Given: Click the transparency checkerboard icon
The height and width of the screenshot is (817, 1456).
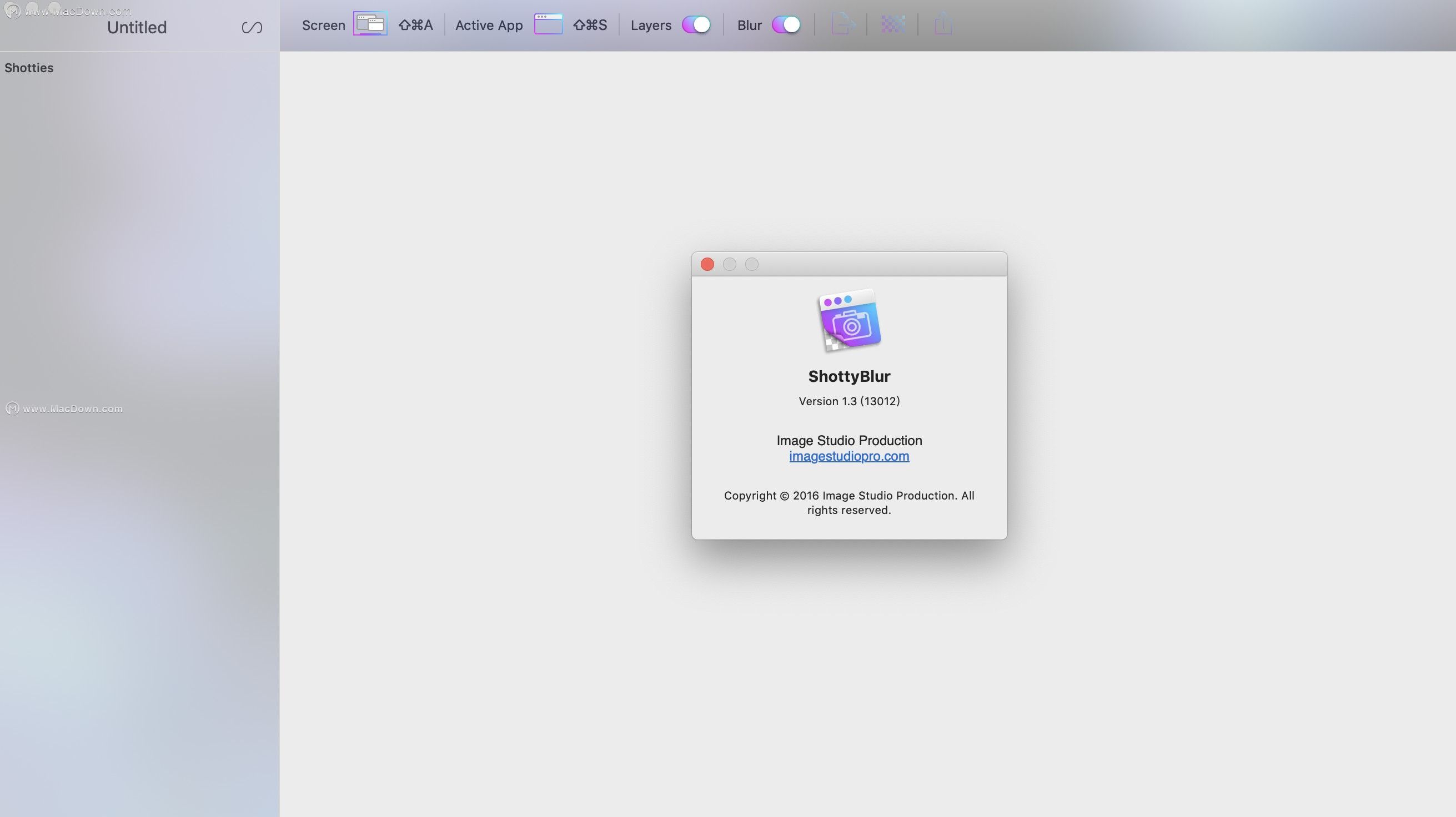Looking at the screenshot, I should tap(893, 24).
